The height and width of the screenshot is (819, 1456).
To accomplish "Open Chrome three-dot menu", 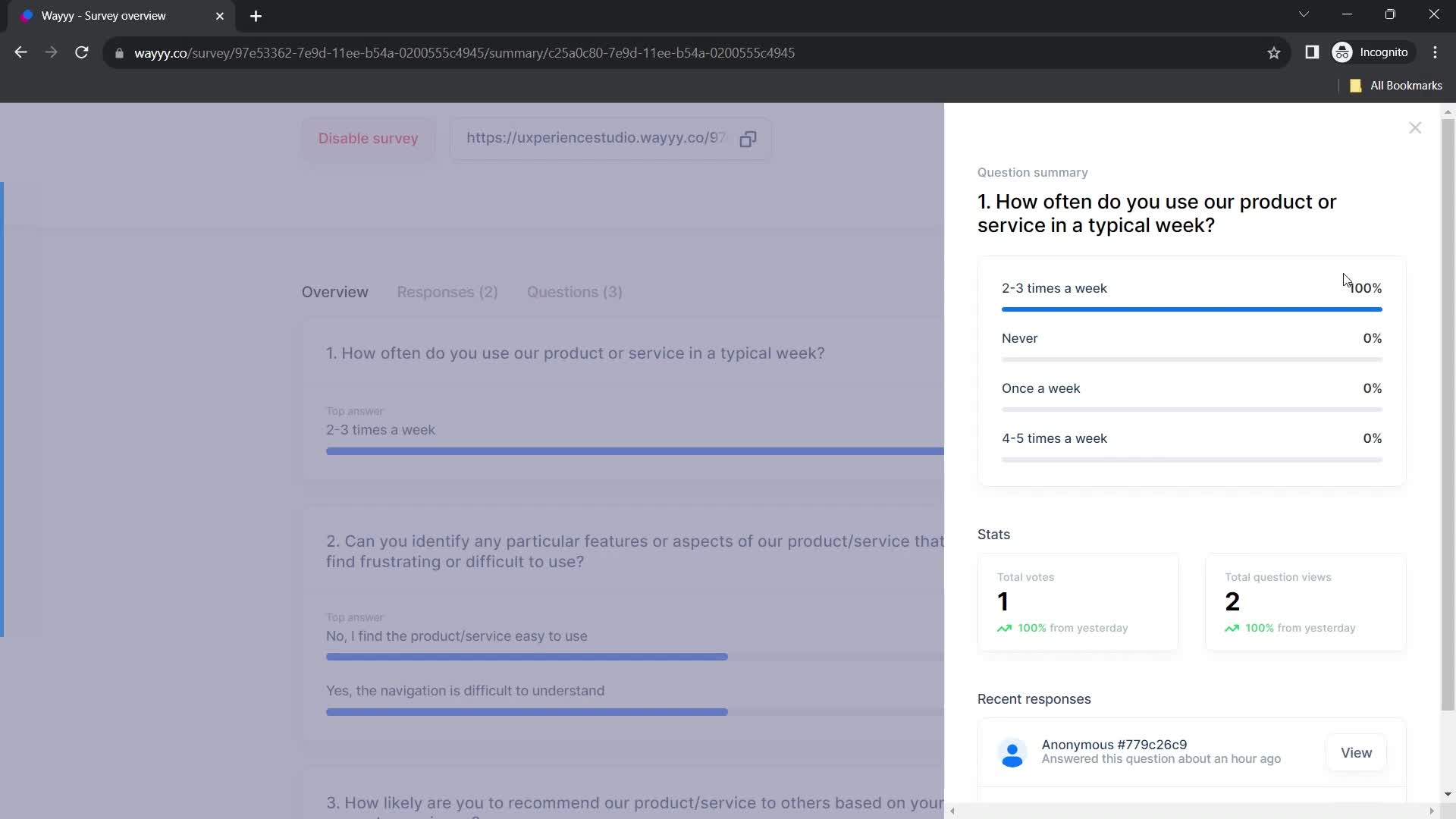I will 1435,52.
